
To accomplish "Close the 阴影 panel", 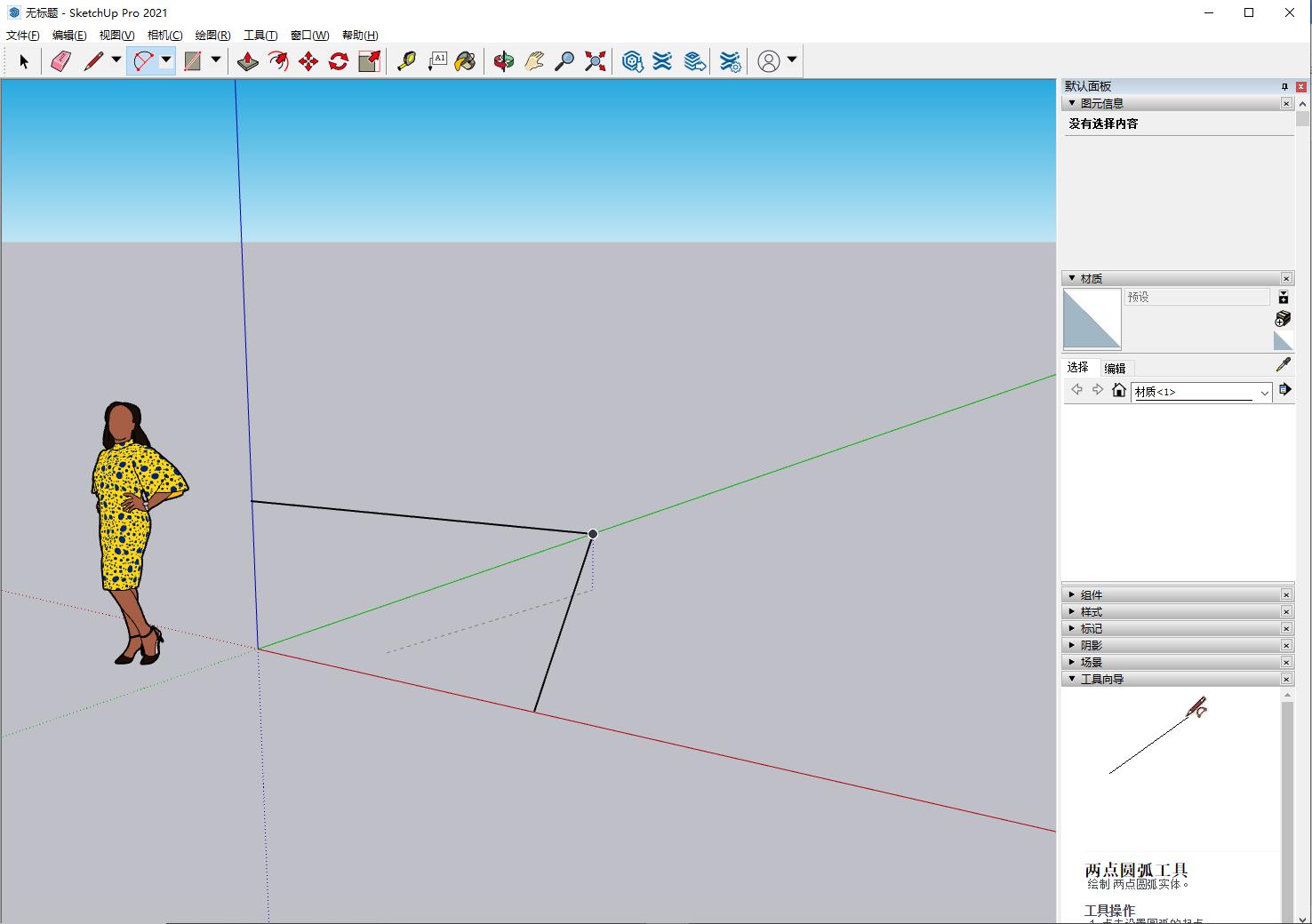I will coord(1286,645).
